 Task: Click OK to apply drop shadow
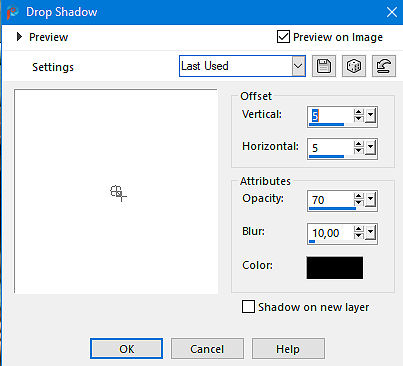point(126,349)
